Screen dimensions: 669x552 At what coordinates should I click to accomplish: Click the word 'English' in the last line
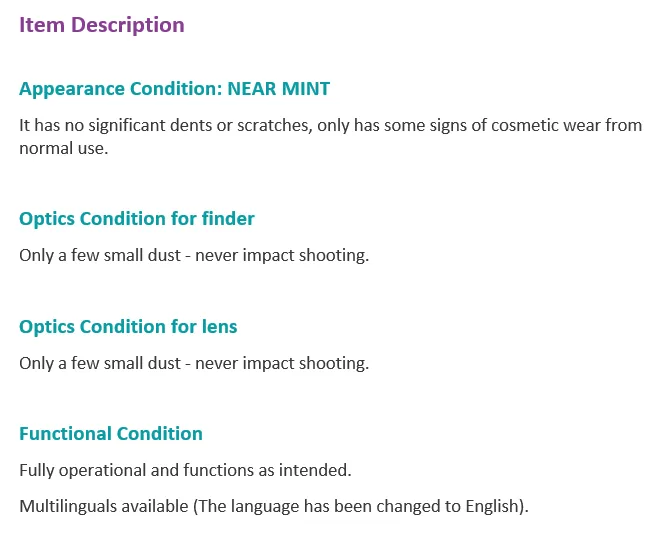click(492, 506)
